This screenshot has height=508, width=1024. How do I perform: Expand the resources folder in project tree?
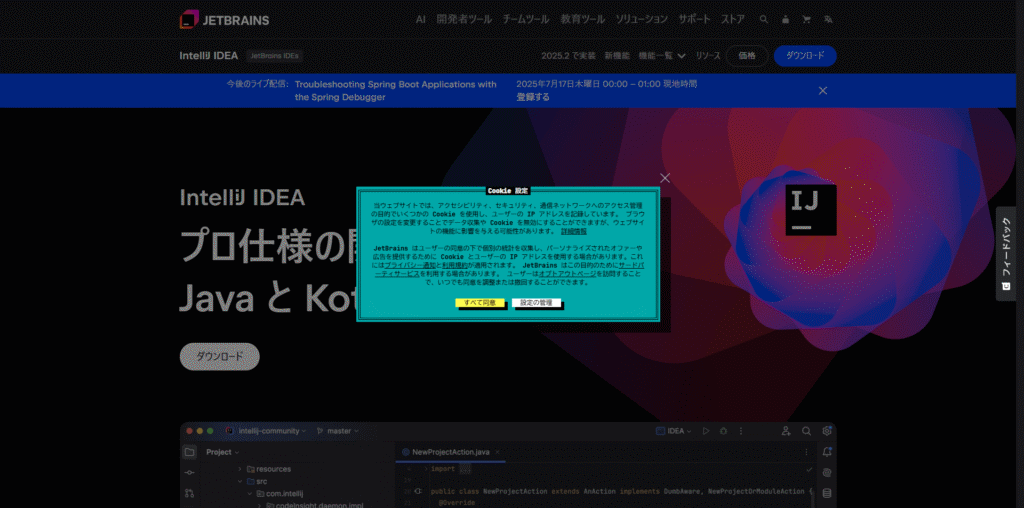[240, 469]
